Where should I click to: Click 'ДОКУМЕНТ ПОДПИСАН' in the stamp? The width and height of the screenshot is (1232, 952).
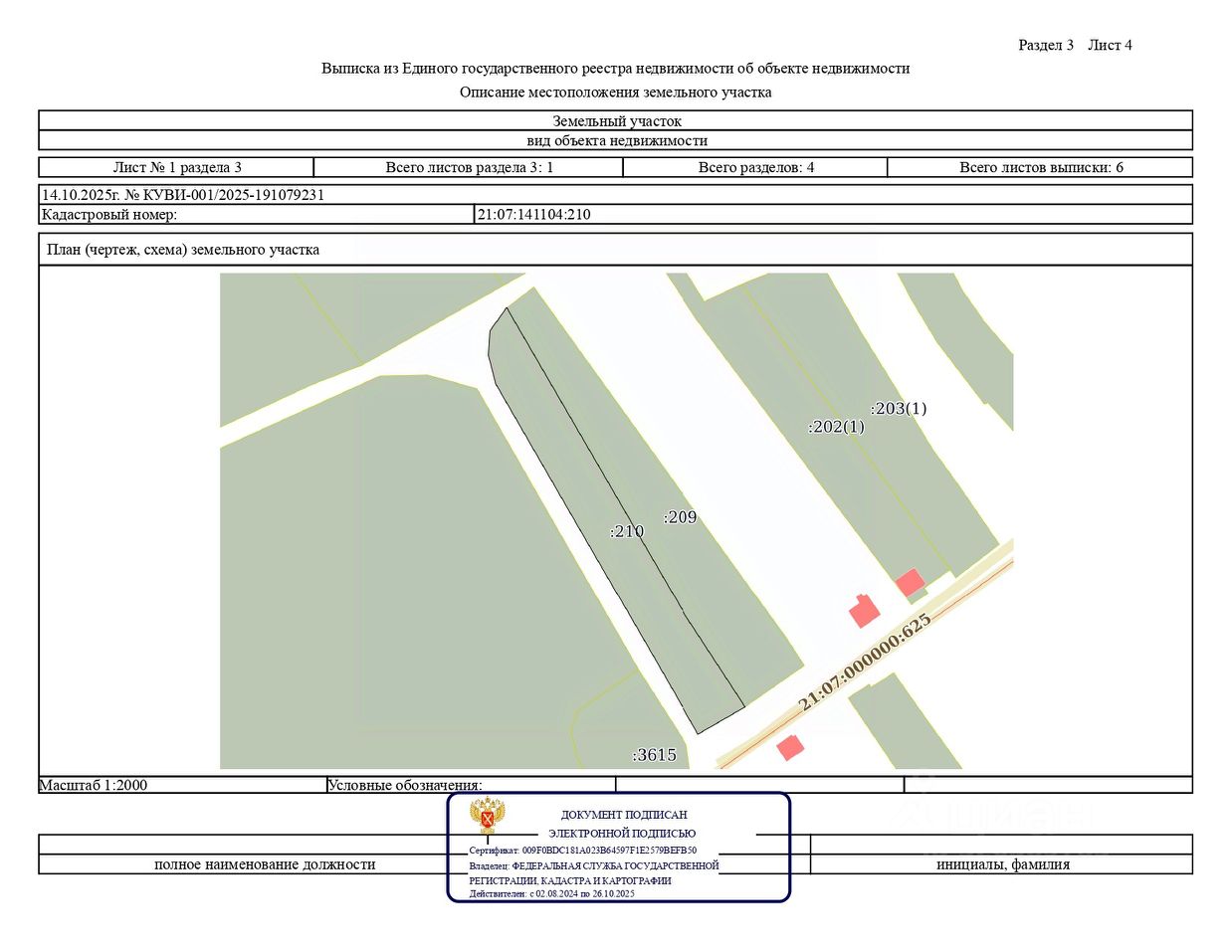[624, 815]
